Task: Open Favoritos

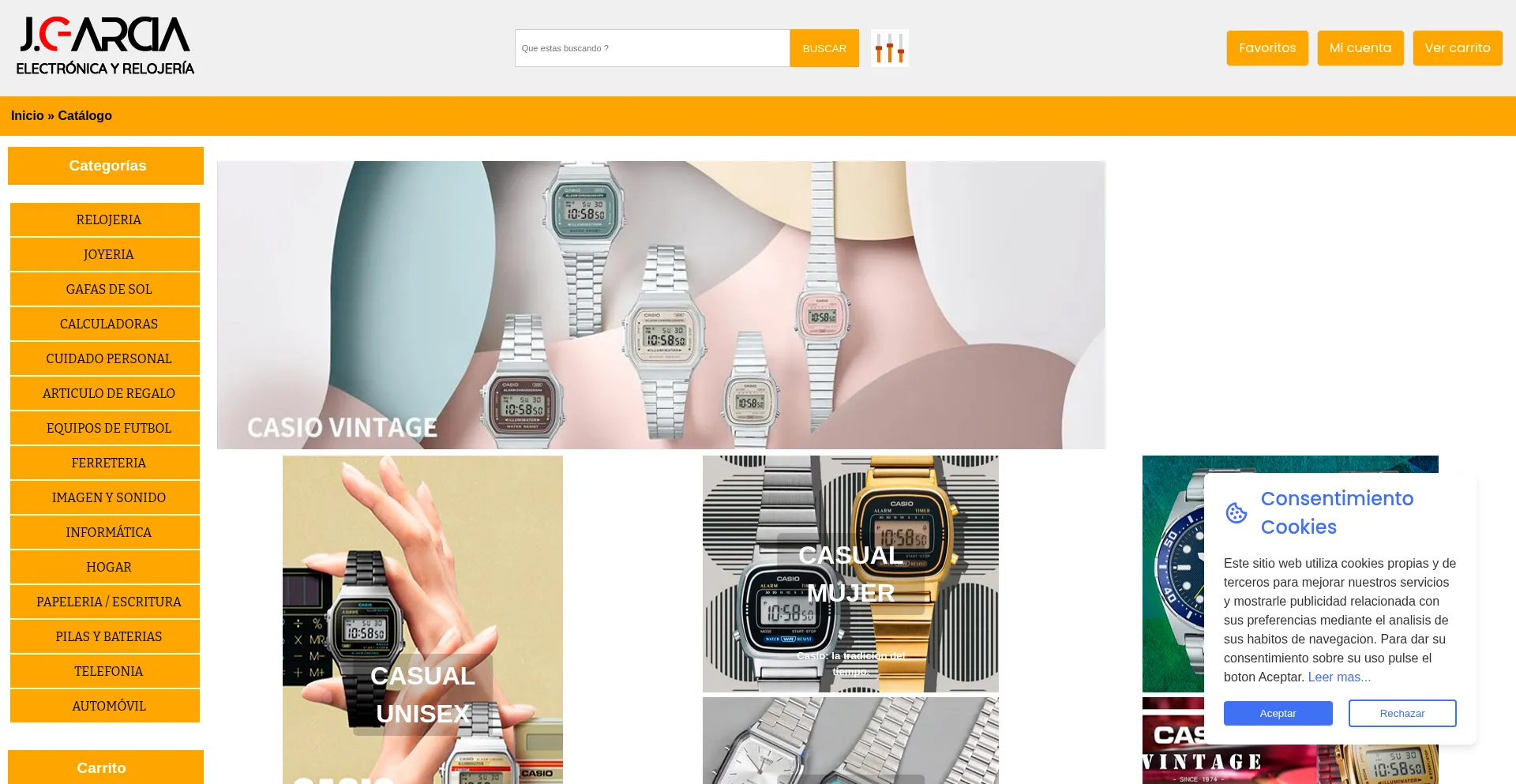Action: click(x=1267, y=48)
